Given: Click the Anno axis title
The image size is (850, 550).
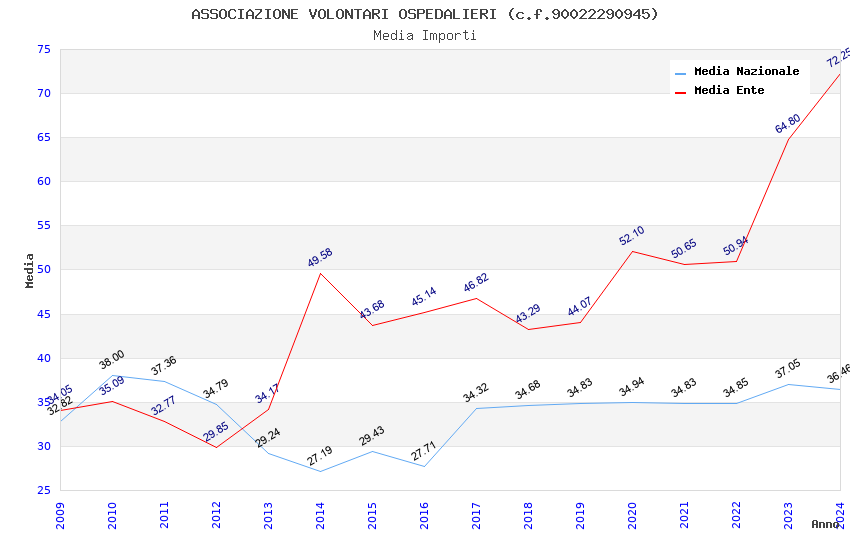Looking at the screenshot, I should tap(825, 524).
